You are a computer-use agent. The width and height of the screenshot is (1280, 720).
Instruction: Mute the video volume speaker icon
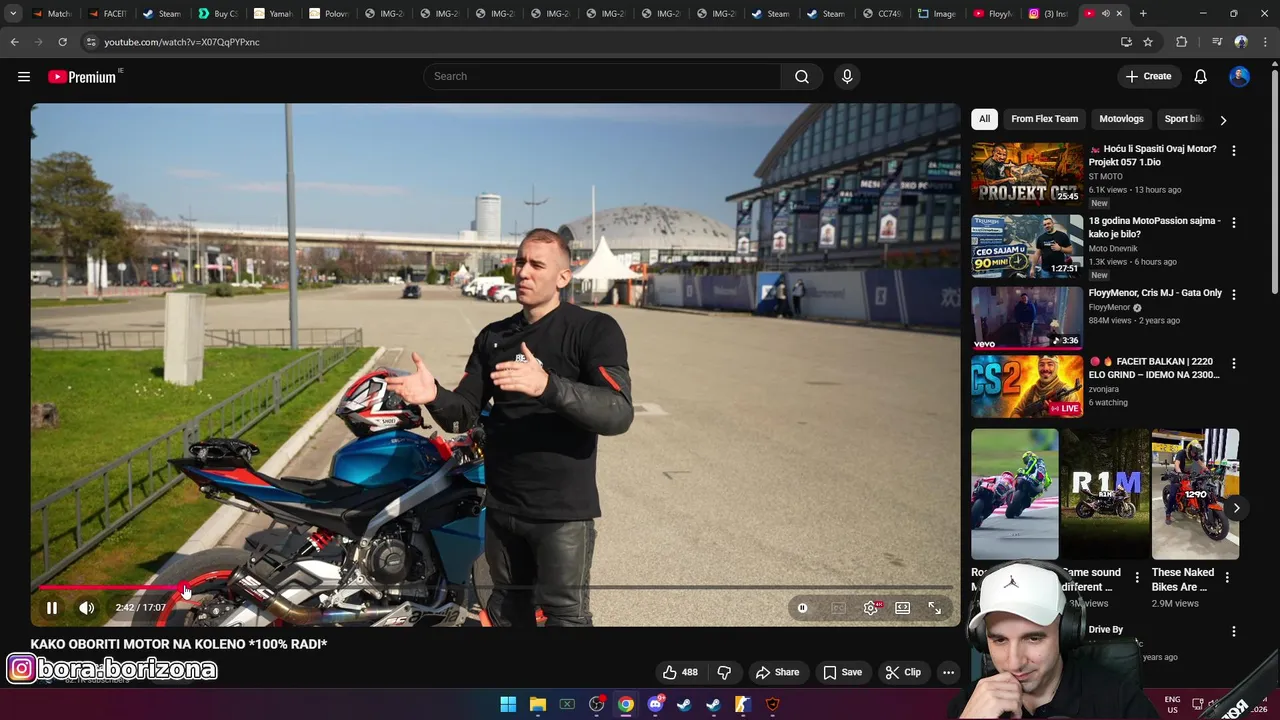[x=87, y=608]
